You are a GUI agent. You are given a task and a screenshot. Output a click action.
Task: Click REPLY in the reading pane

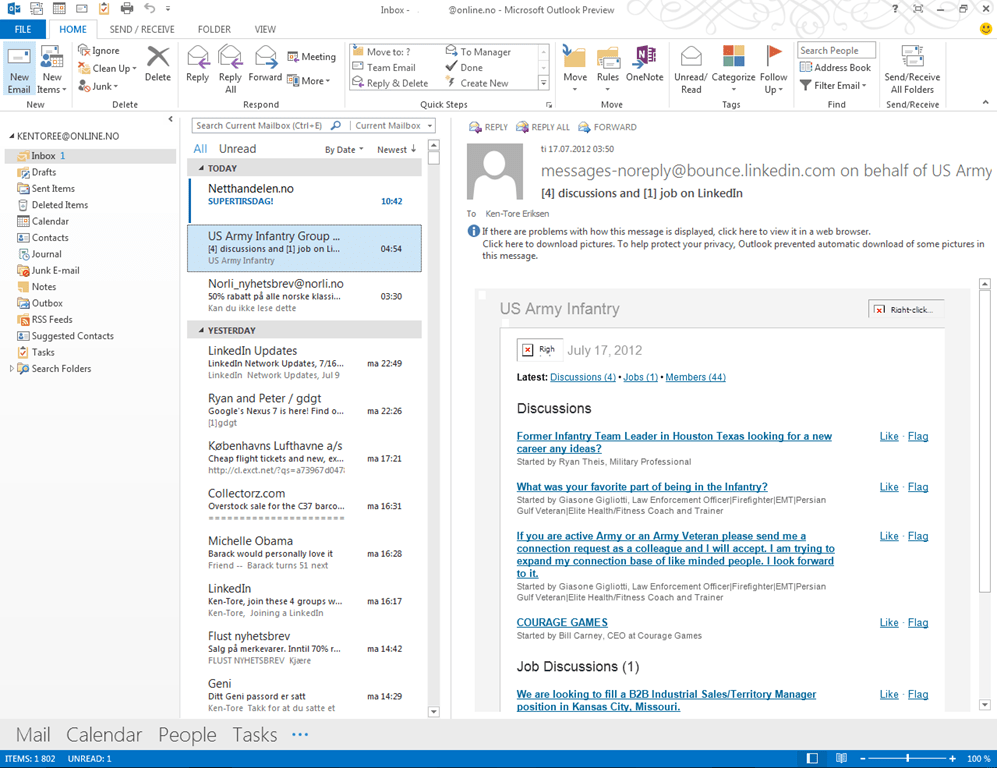(488, 127)
